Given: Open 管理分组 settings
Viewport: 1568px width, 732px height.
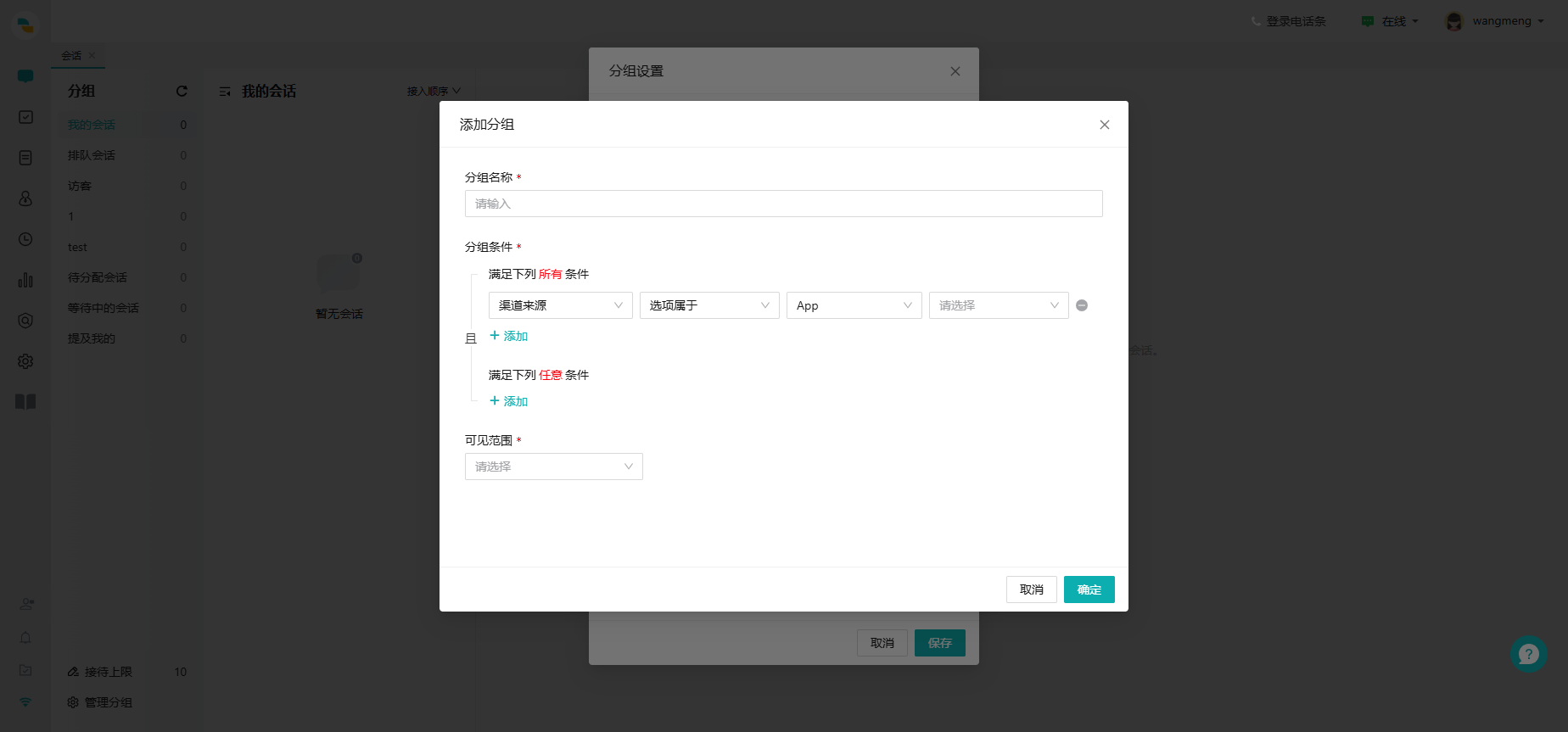Looking at the screenshot, I should tap(100, 702).
